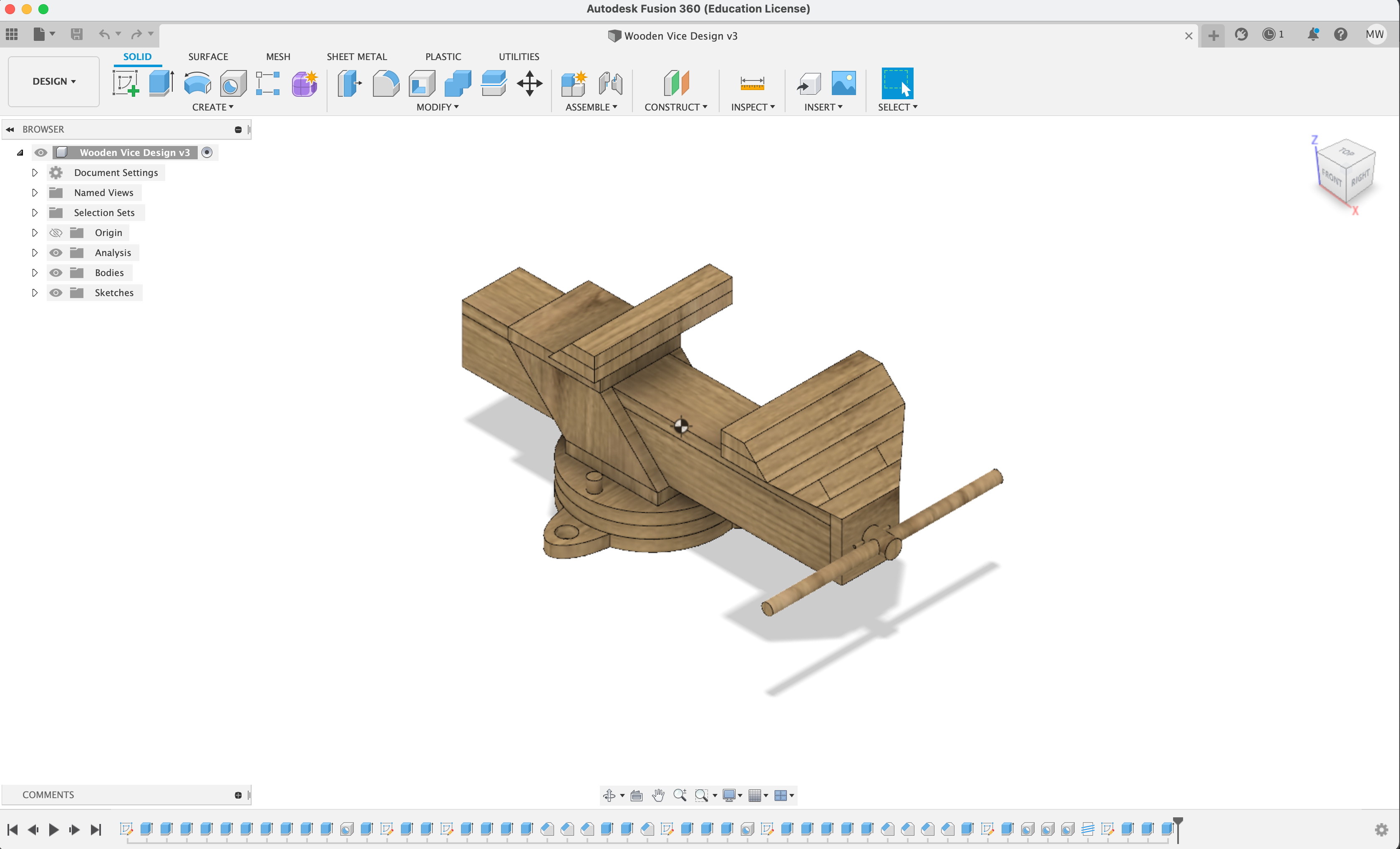Switch to the Mesh workspace tab
The height and width of the screenshot is (849, 1400).
pyautogui.click(x=278, y=56)
